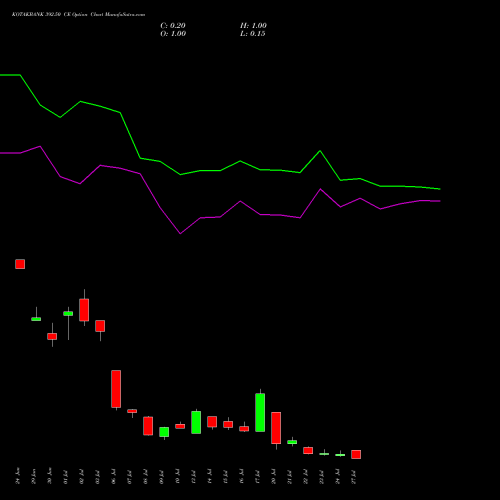This screenshot has width=500, height=500.
Task: Click the high value 'H: 1.00'
Action: (253, 26)
